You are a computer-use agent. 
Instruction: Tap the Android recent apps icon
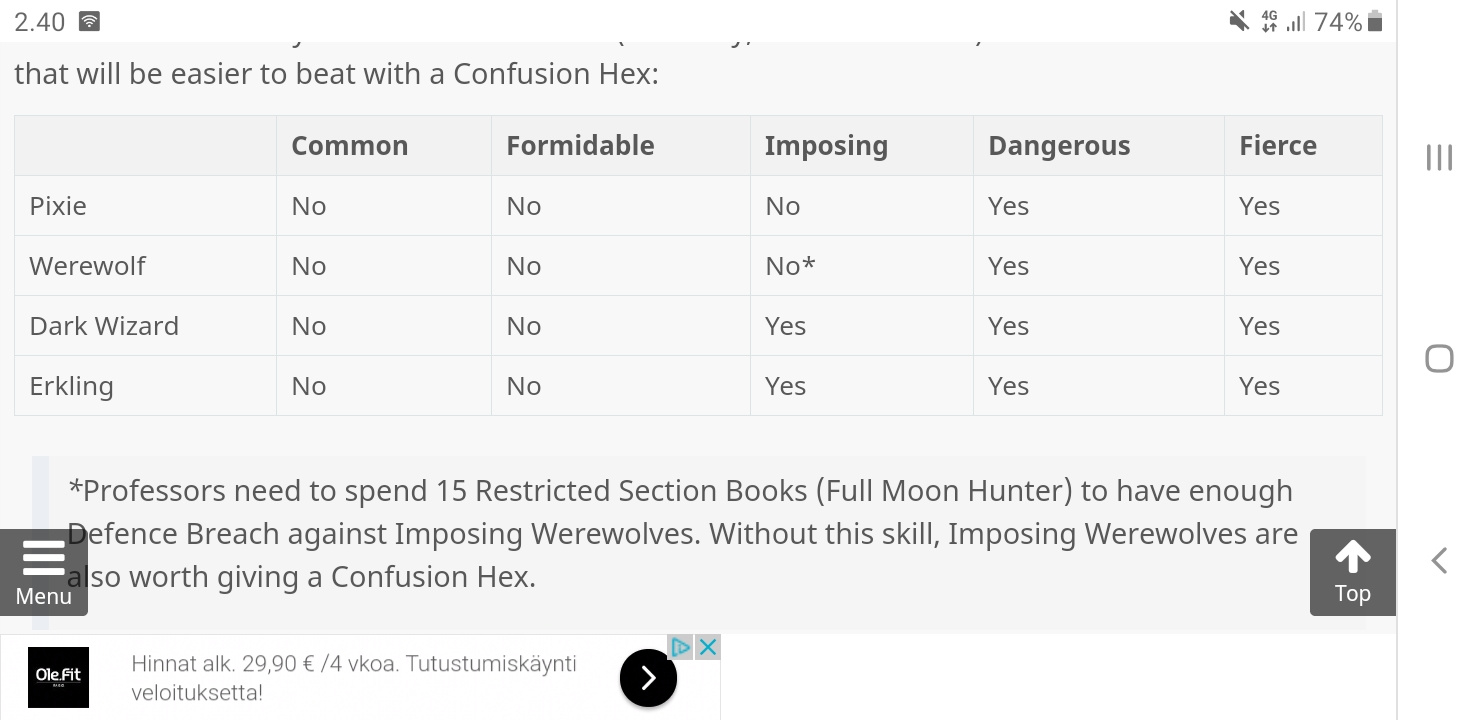pos(1439,158)
